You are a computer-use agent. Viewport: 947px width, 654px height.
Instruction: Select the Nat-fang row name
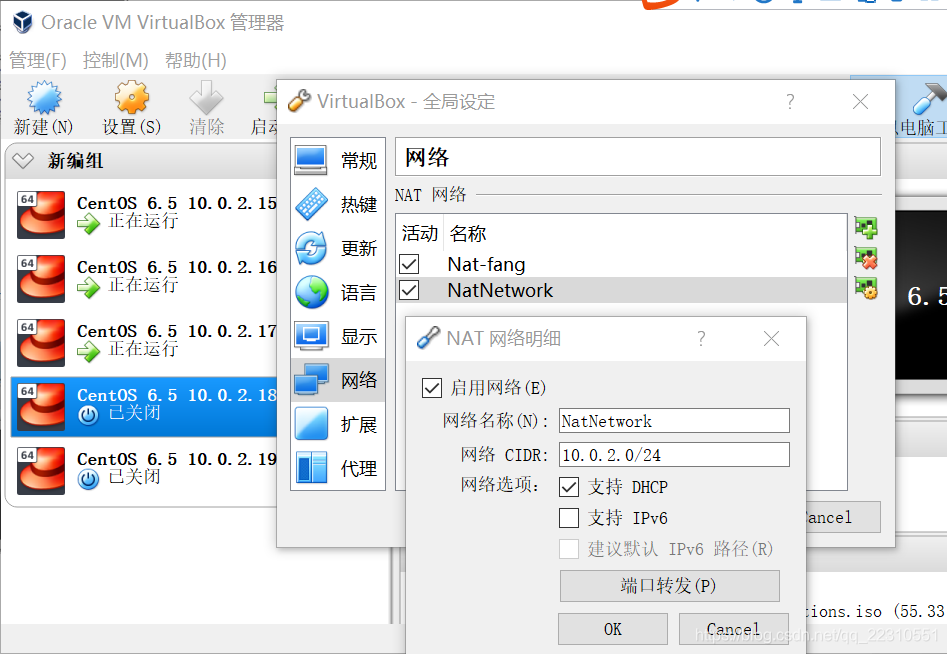coord(486,264)
